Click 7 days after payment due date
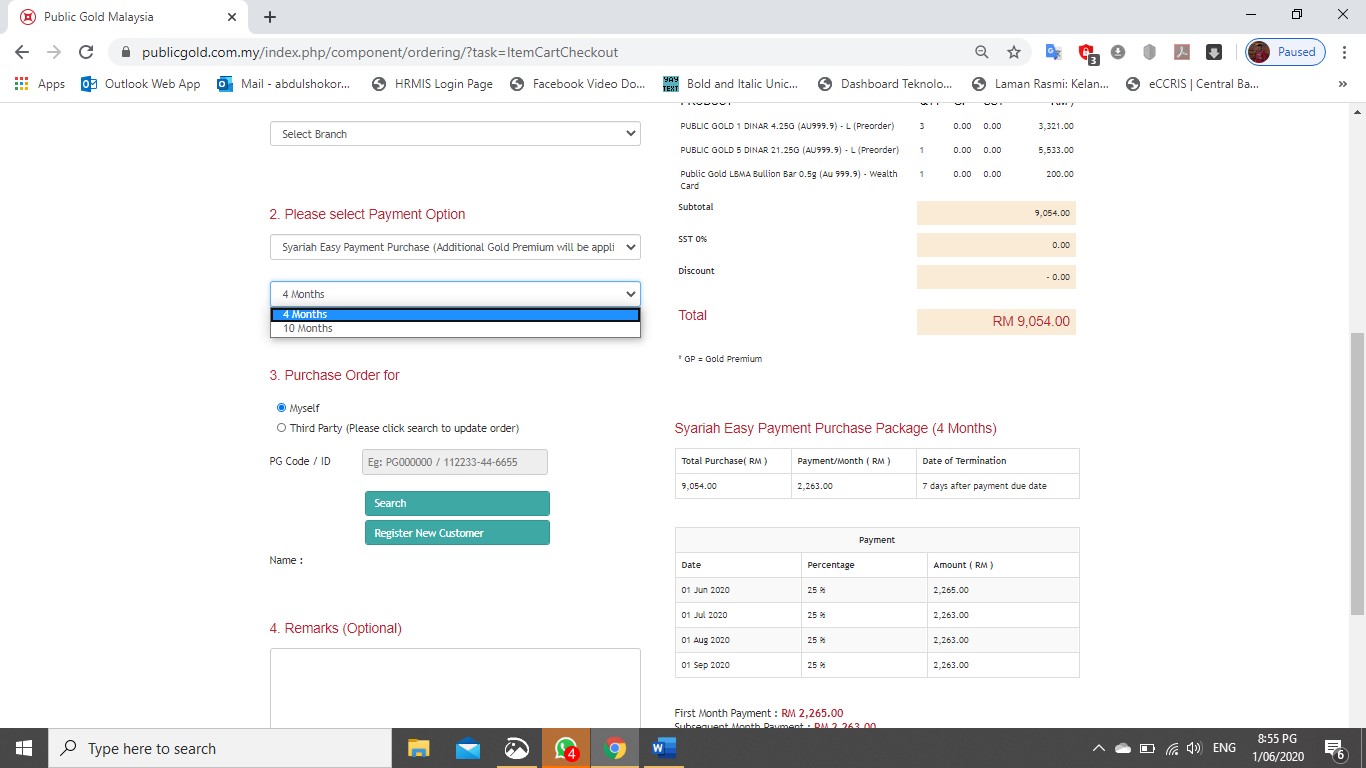Image resolution: width=1366 pixels, height=768 pixels. click(984, 486)
